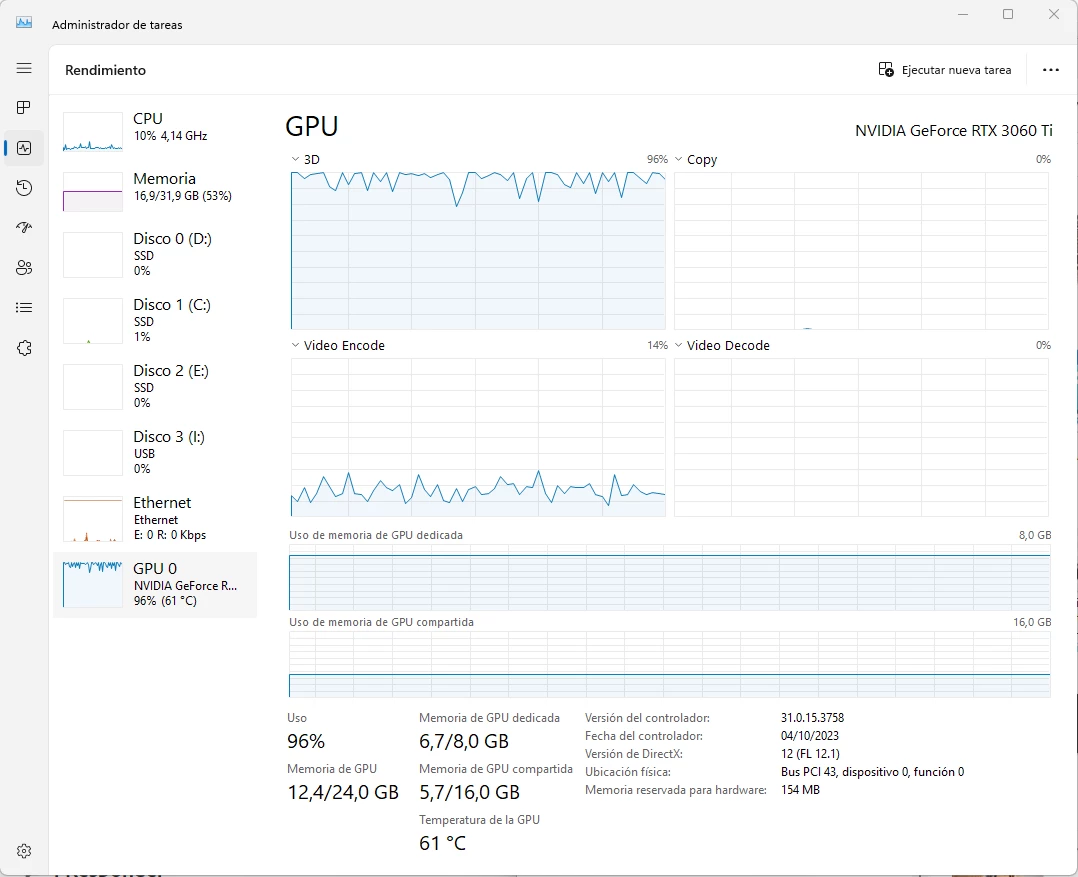1078x877 pixels.
Task: Click the 154 MB hardware reserved value
Action: [x=800, y=790]
